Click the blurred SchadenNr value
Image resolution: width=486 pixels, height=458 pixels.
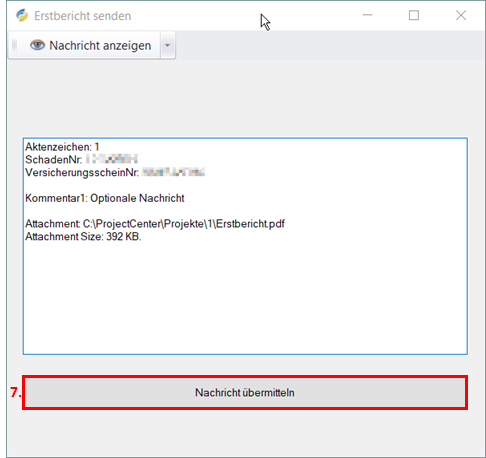coord(112,159)
